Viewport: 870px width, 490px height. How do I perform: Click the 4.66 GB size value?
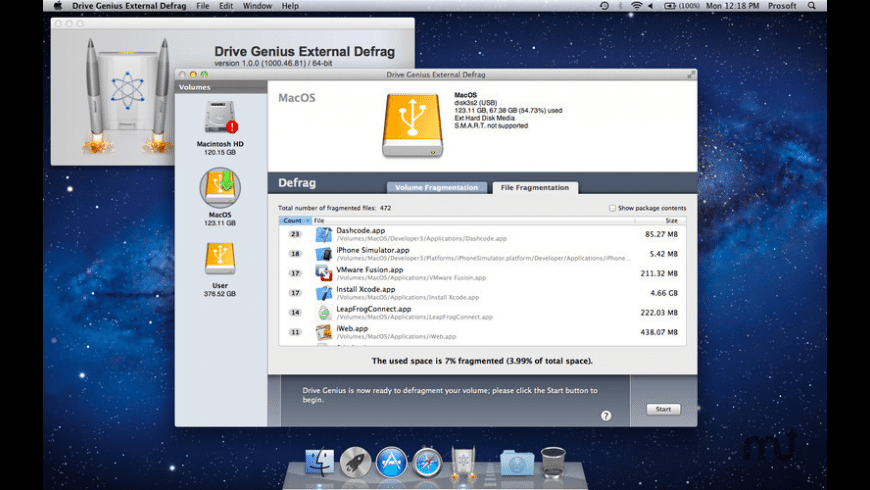[x=664, y=293]
